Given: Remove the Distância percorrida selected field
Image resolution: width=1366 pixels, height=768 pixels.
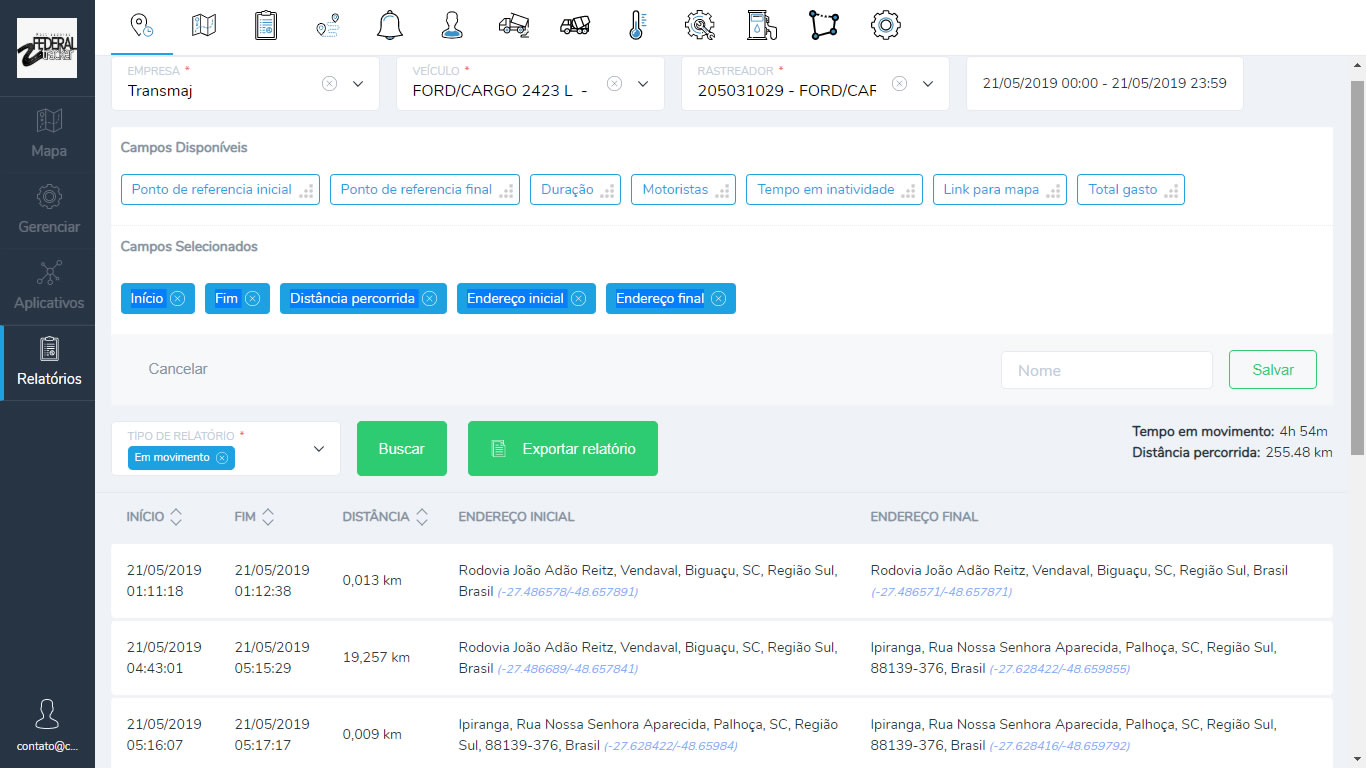Looking at the screenshot, I should pyautogui.click(x=429, y=298).
